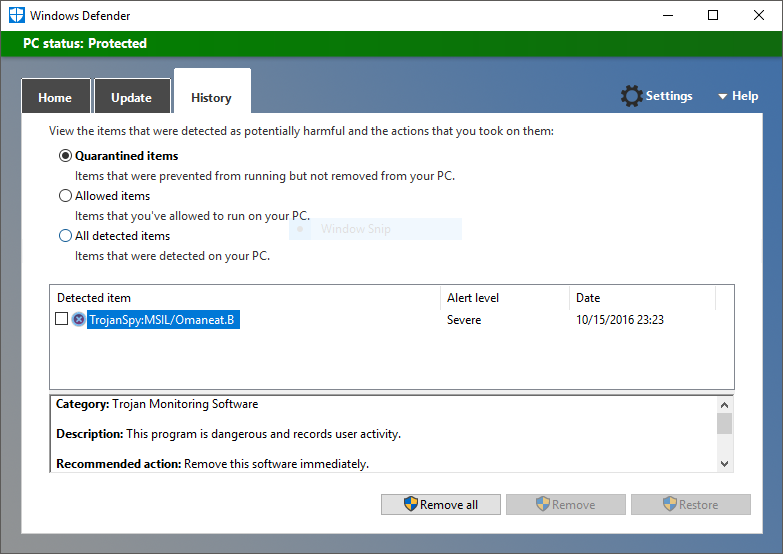The height and width of the screenshot is (554, 783).
Task: Choose the All detected items option
Action: click(x=66, y=236)
